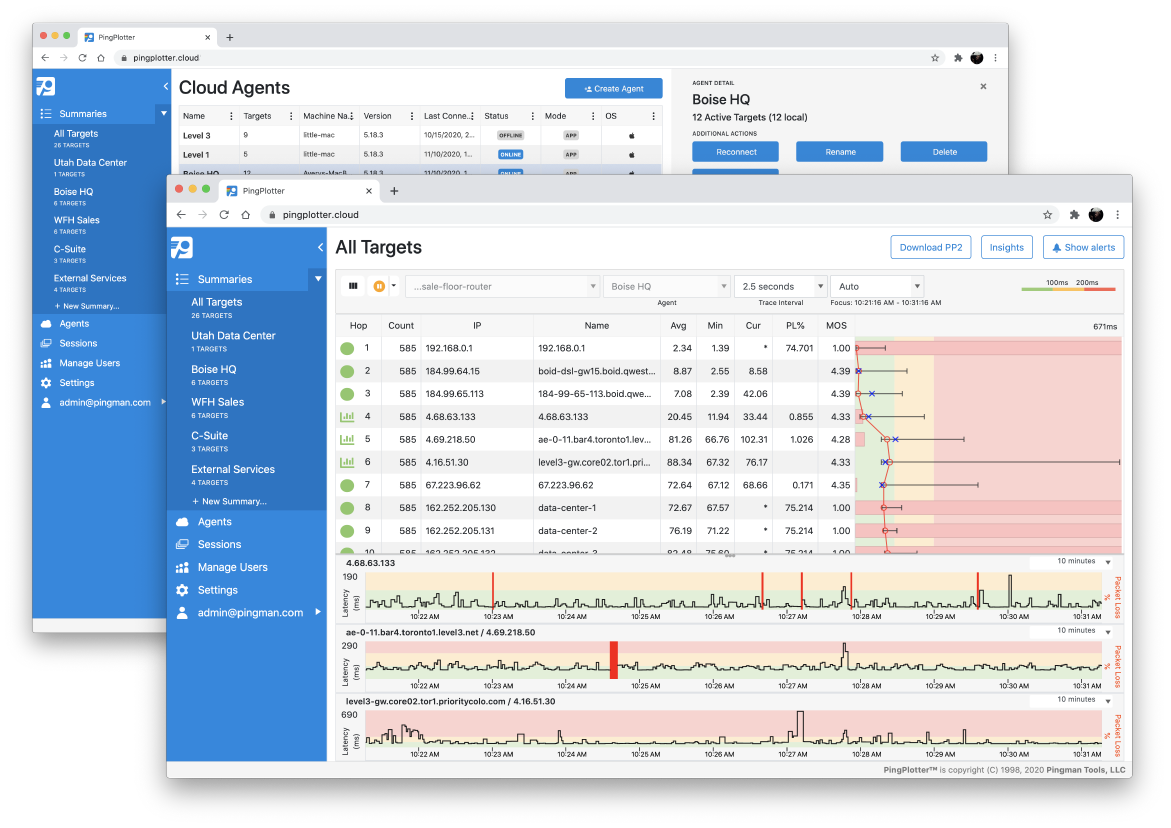Expand the admin@pingman.com arrow in front sidebar
1171x828 pixels.
pyautogui.click(x=318, y=612)
